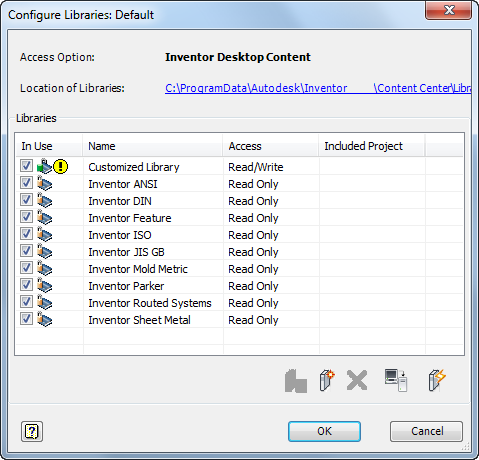Click the Transfer Library computer icon
Viewport: 479px width, 460px height.
pos(396,380)
